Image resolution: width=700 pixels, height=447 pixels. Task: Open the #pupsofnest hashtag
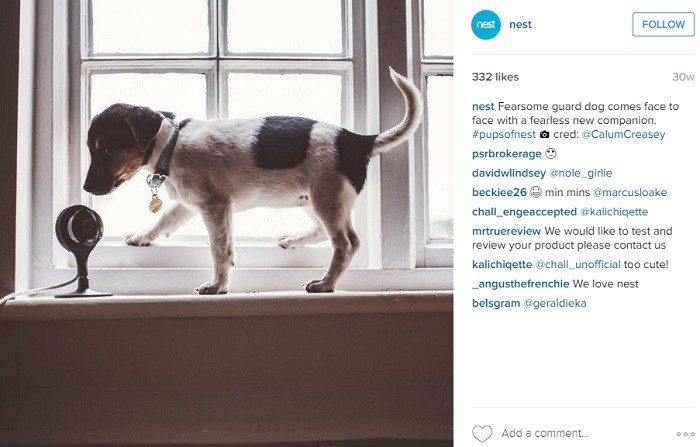pyautogui.click(x=504, y=134)
